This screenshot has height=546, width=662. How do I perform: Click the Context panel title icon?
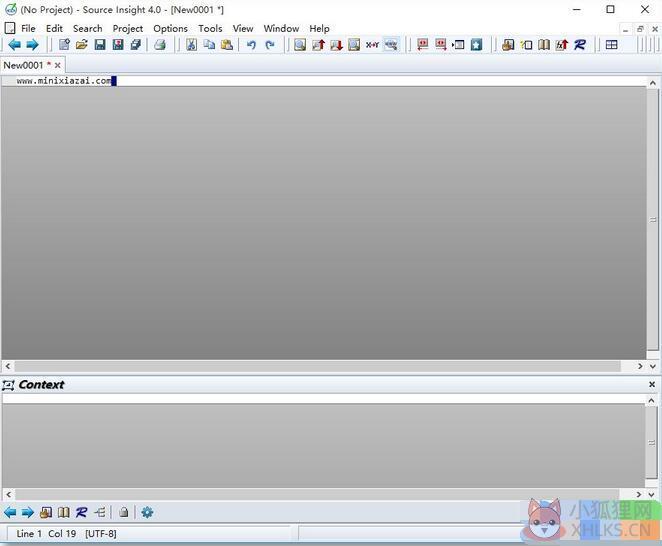[x=8, y=385]
